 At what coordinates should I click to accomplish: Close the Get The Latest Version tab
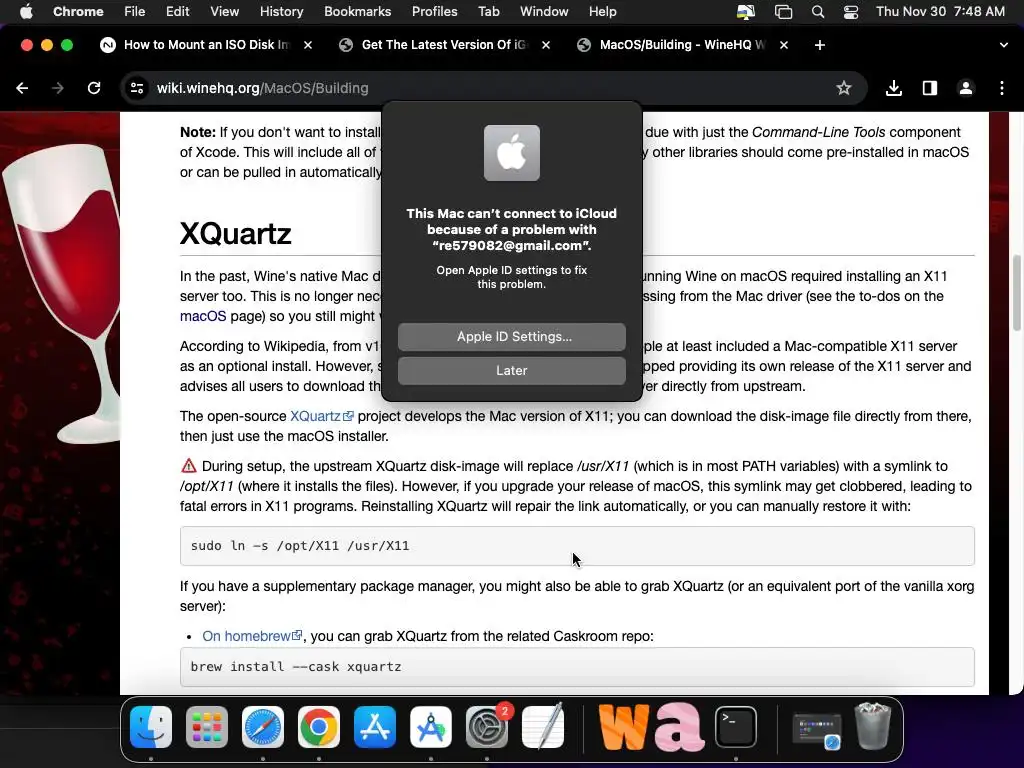click(x=546, y=44)
